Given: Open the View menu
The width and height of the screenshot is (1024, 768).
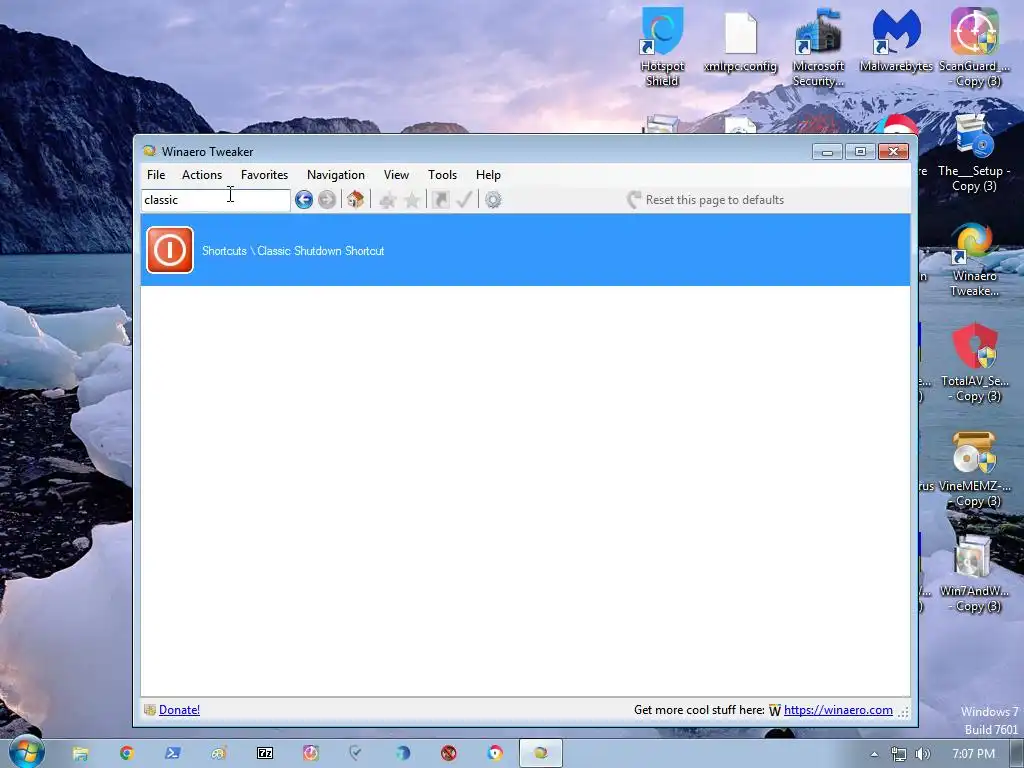Looking at the screenshot, I should pos(396,174).
